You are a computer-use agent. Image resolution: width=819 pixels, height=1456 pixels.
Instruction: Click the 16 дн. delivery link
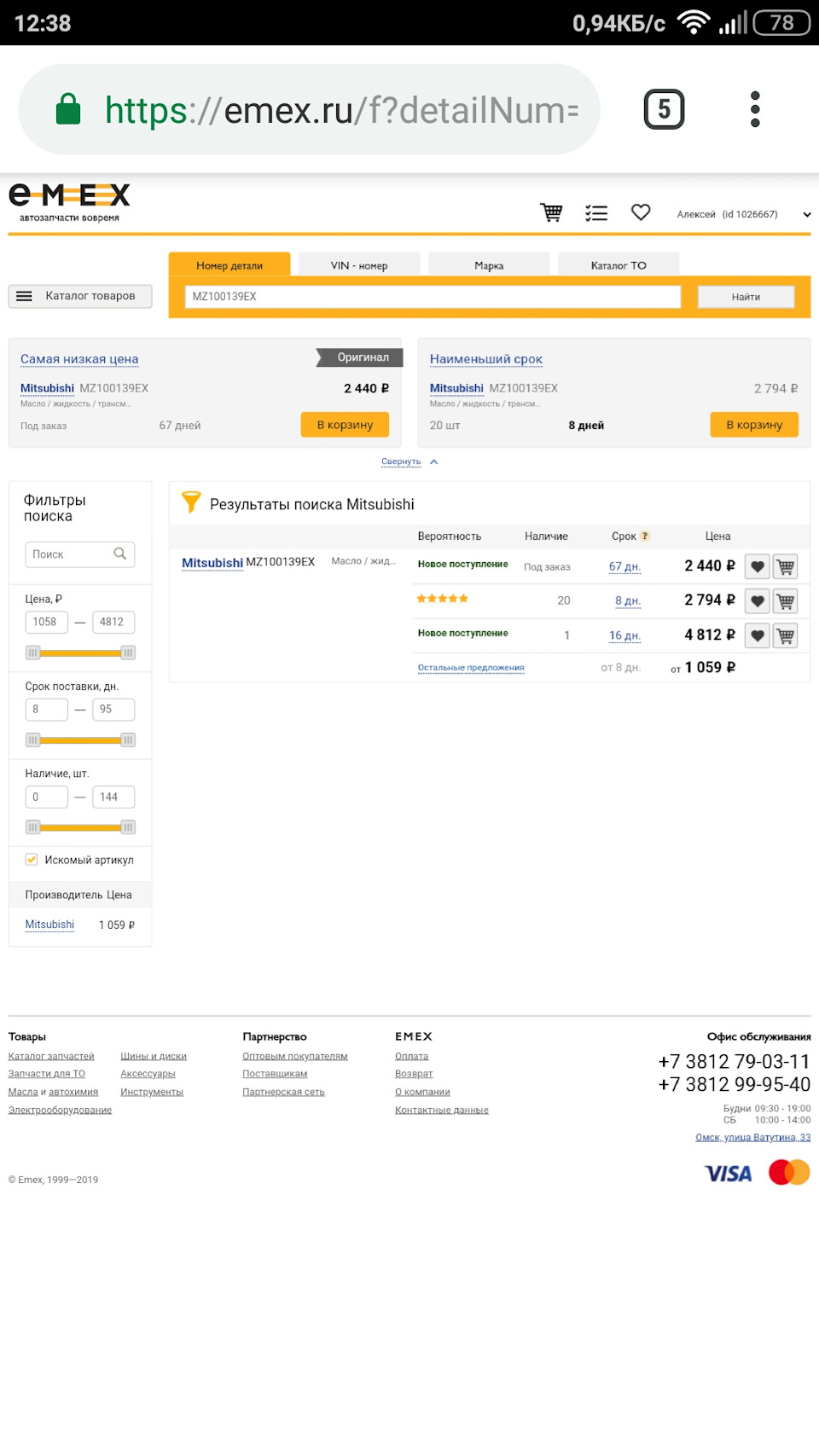(624, 635)
